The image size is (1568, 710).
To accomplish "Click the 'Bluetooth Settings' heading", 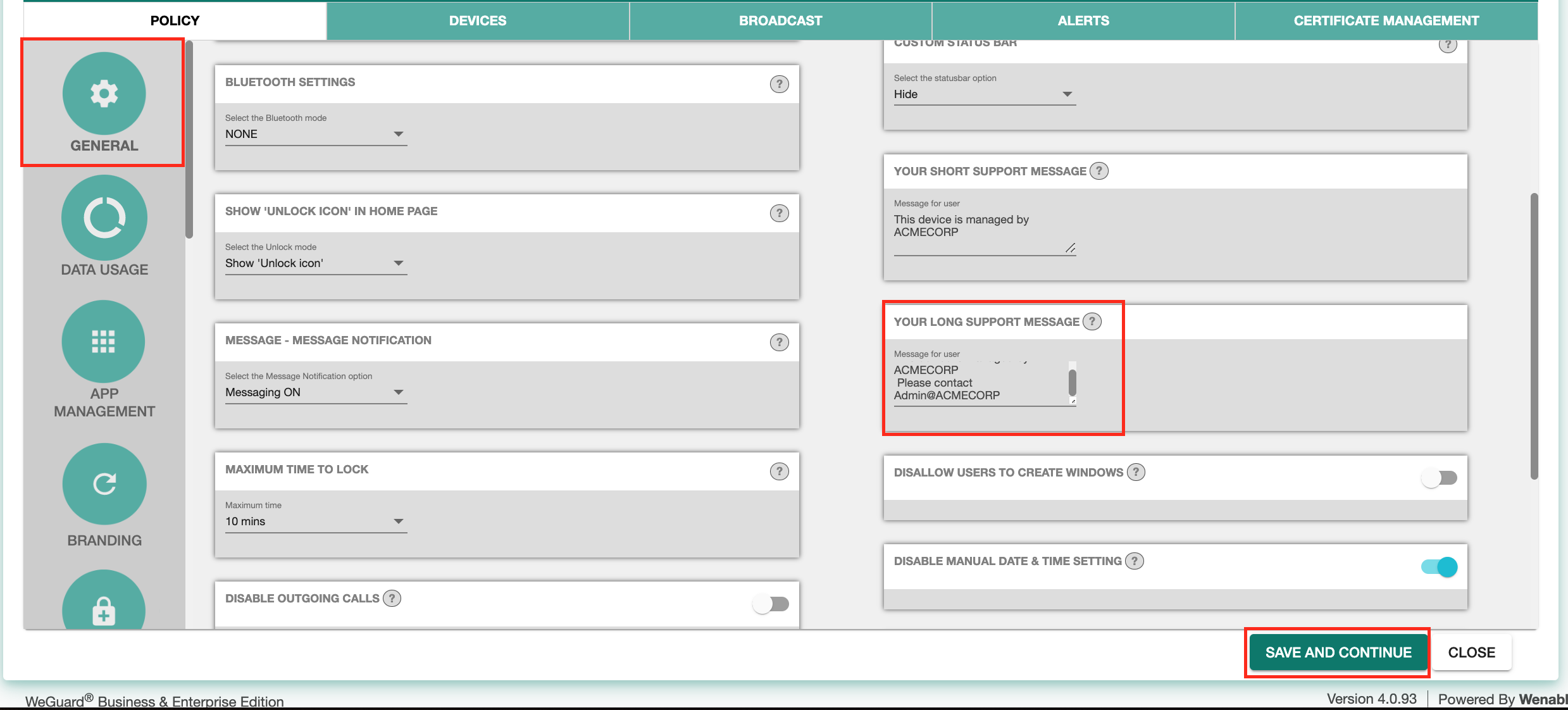I will 290,82.
